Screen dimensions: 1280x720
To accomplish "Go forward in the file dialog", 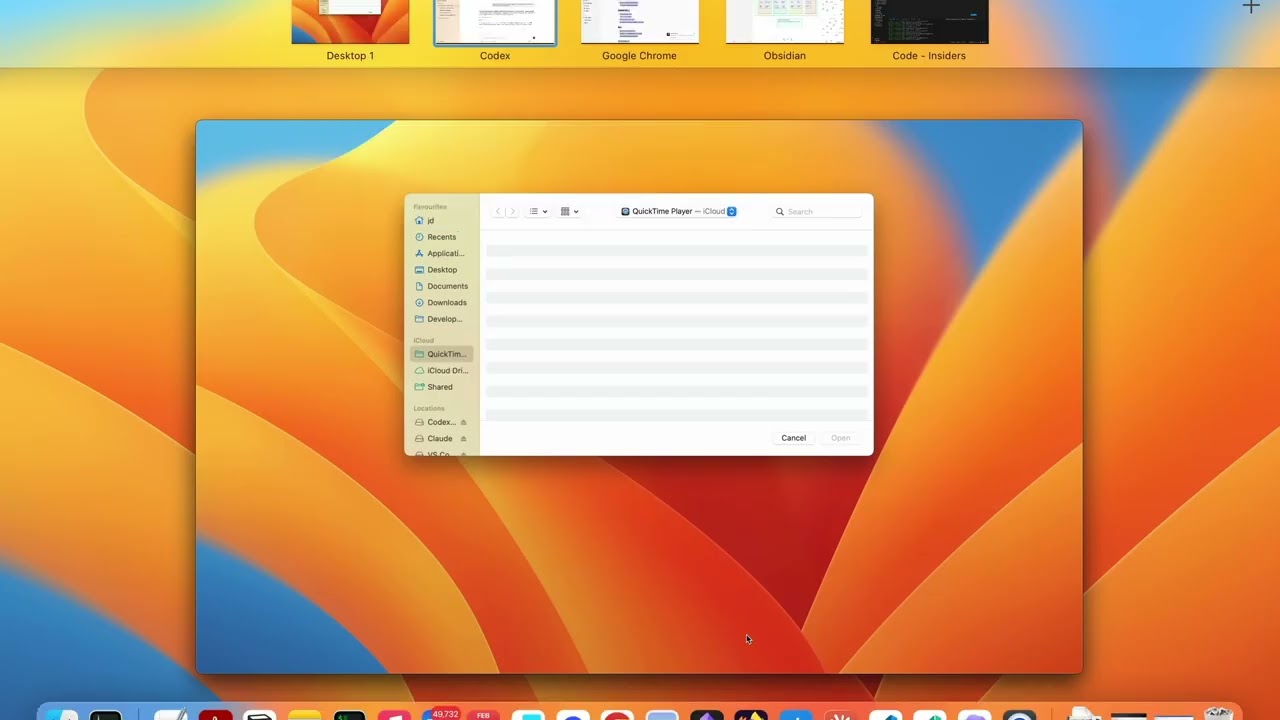I will (512, 211).
